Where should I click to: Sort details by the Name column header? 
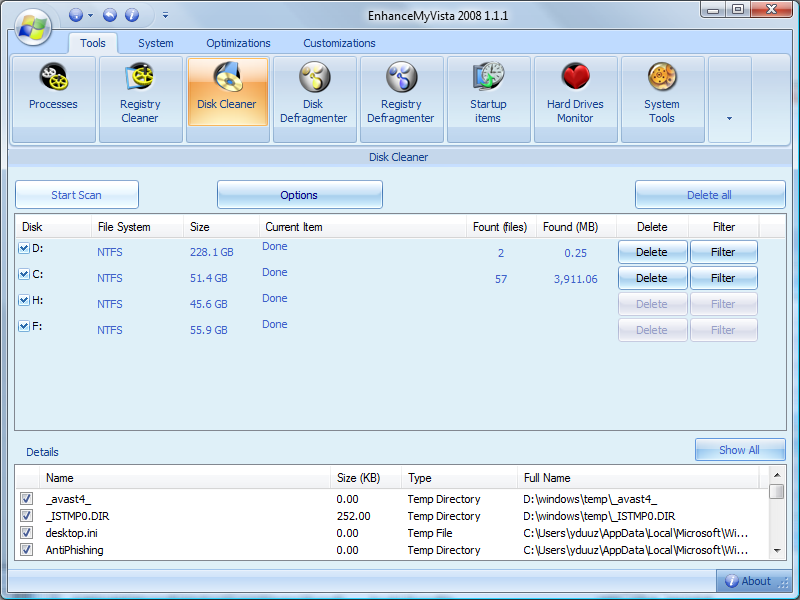[185, 478]
